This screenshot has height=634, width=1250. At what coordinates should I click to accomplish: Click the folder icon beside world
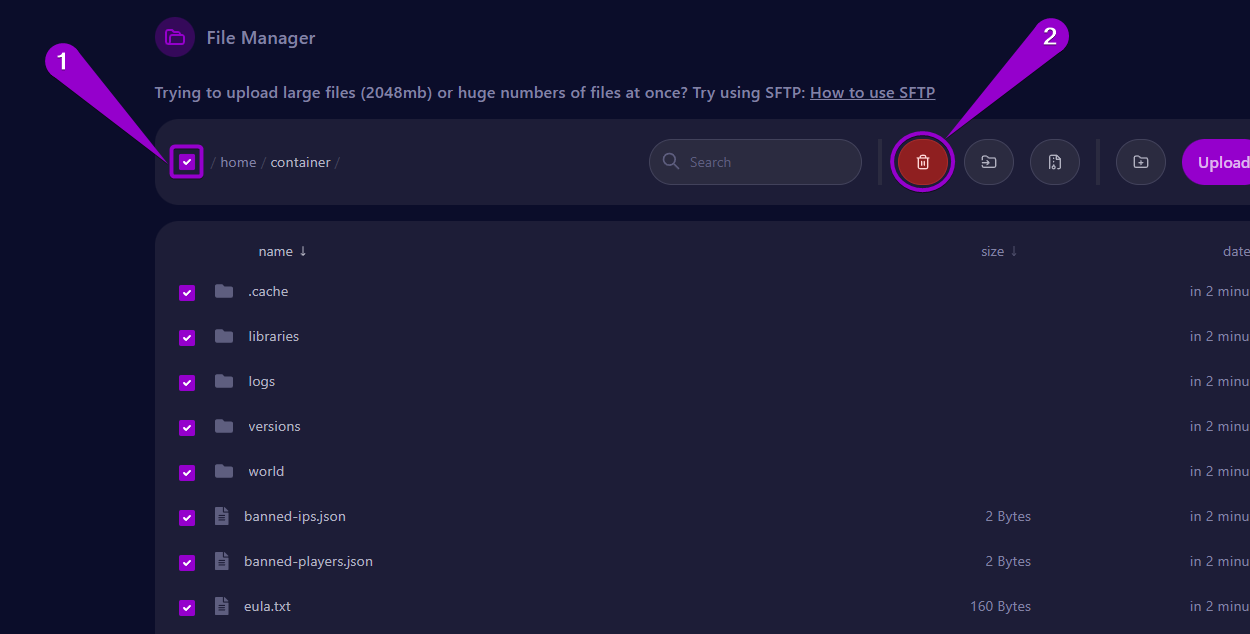222,470
